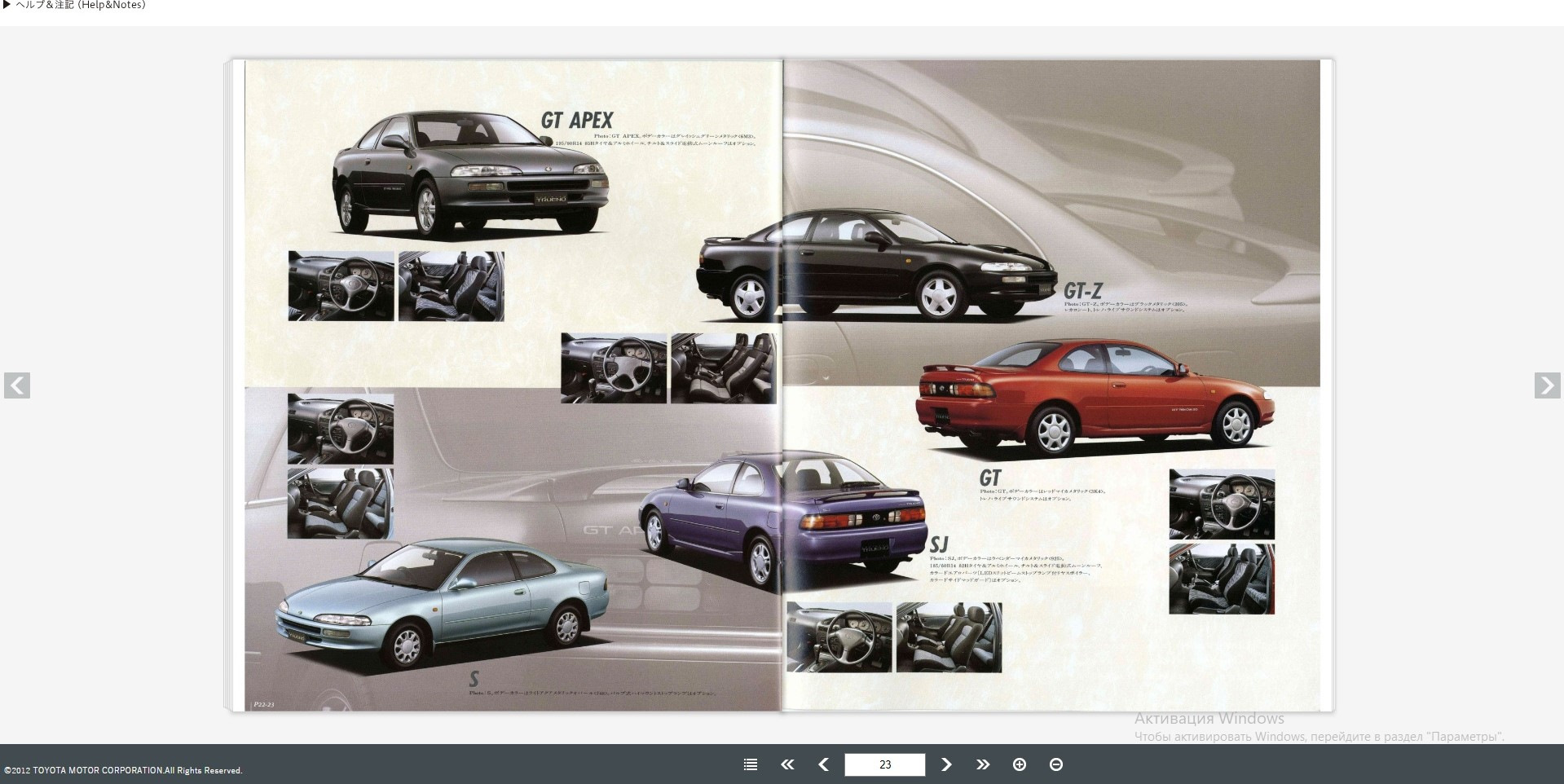1564x784 pixels.
Task: Expand the Help&Notes section
Action: coord(75,6)
